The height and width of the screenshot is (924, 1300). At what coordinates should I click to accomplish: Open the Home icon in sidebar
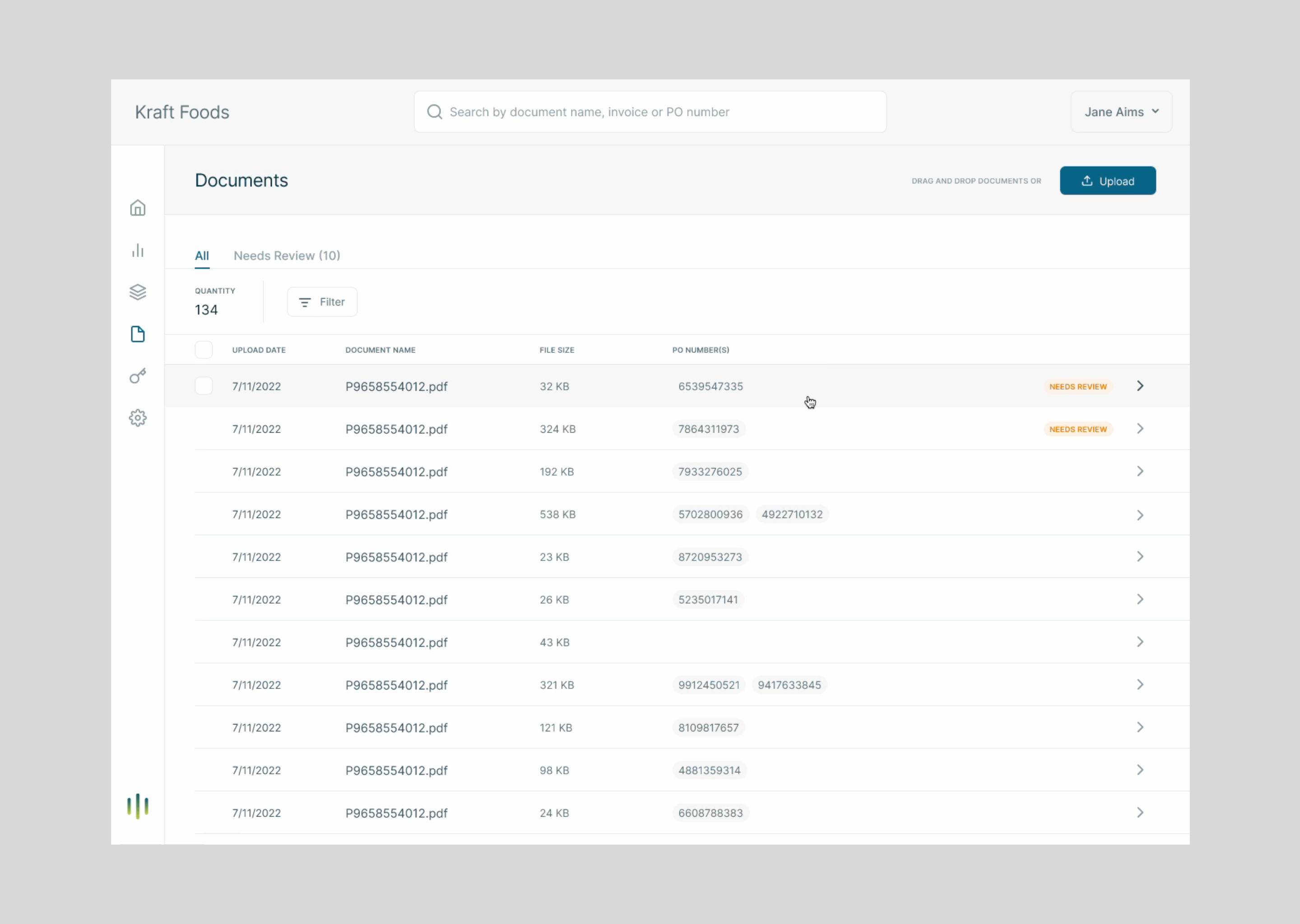tap(138, 208)
